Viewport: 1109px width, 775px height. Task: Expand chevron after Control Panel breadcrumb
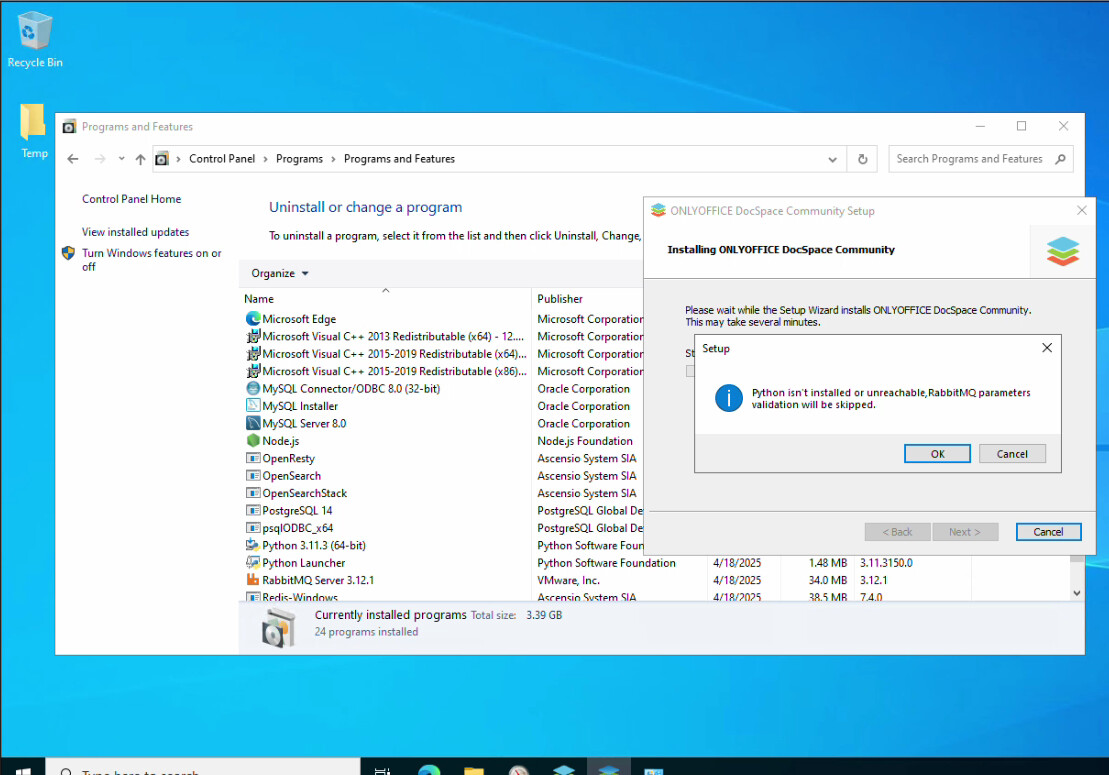(266, 159)
